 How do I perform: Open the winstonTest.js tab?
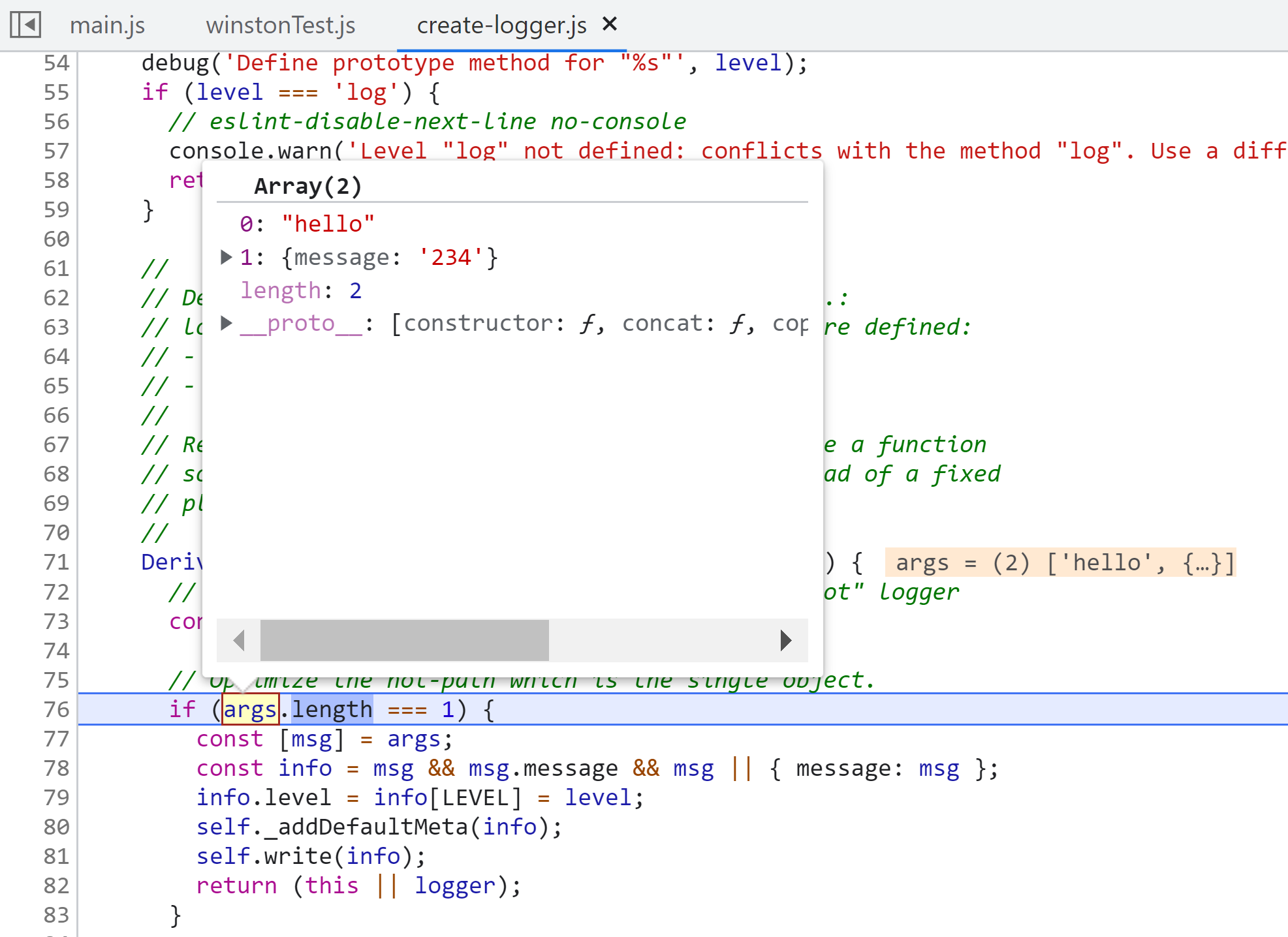coord(280,25)
